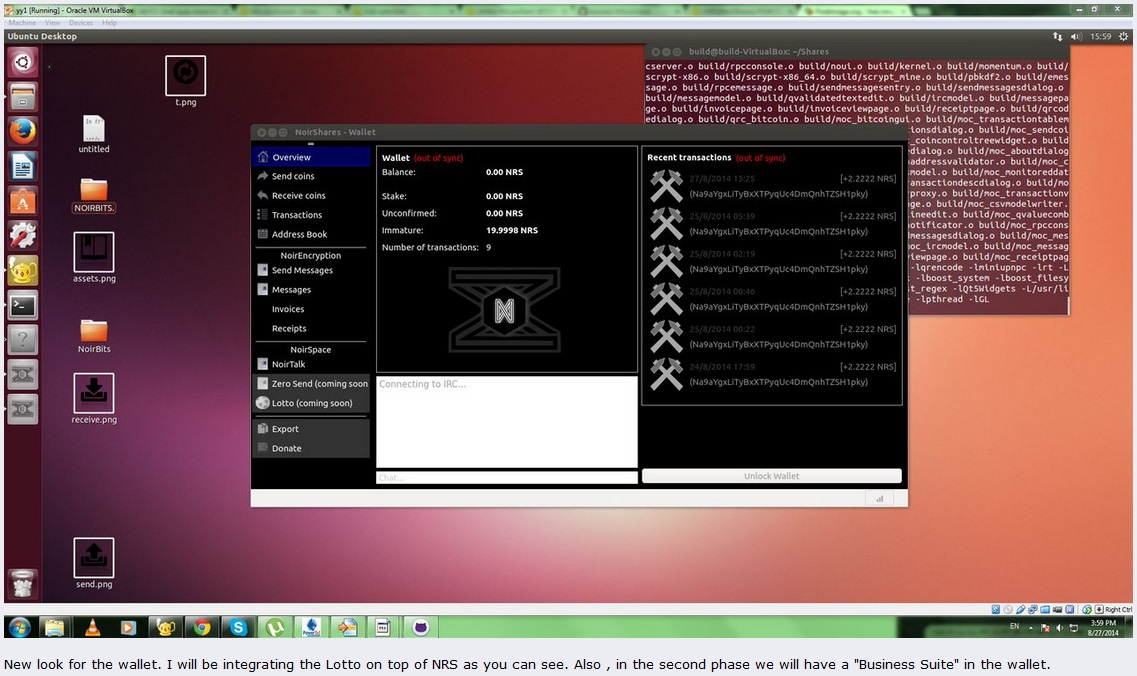Launch VLC media player from the taskbar
The image size is (1137, 676).
(x=92, y=627)
